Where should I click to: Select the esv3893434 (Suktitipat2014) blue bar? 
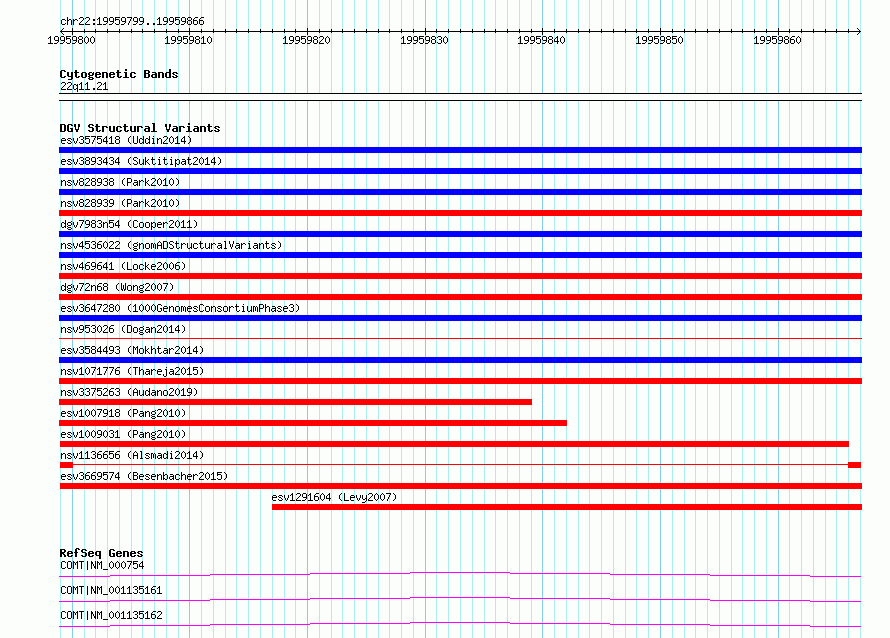pos(460,171)
